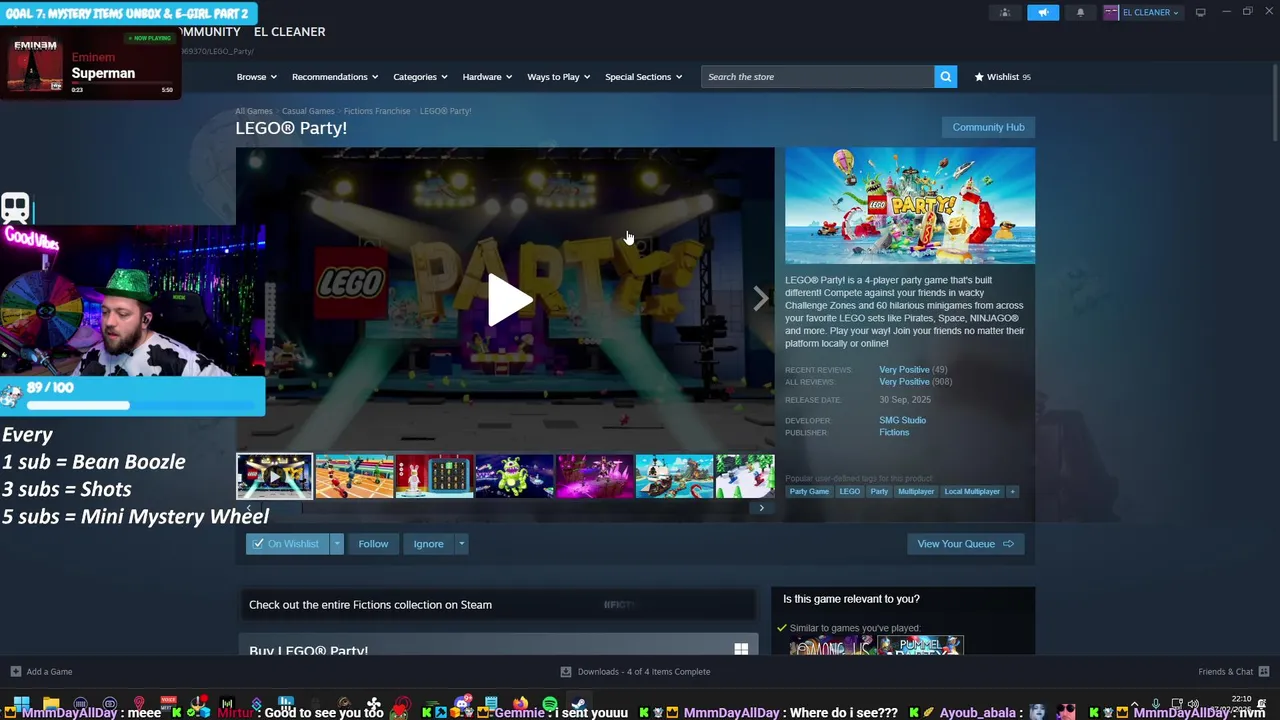Open the Ignore options dropdown arrow
The height and width of the screenshot is (720, 1280).
click(x=461, y=544)
